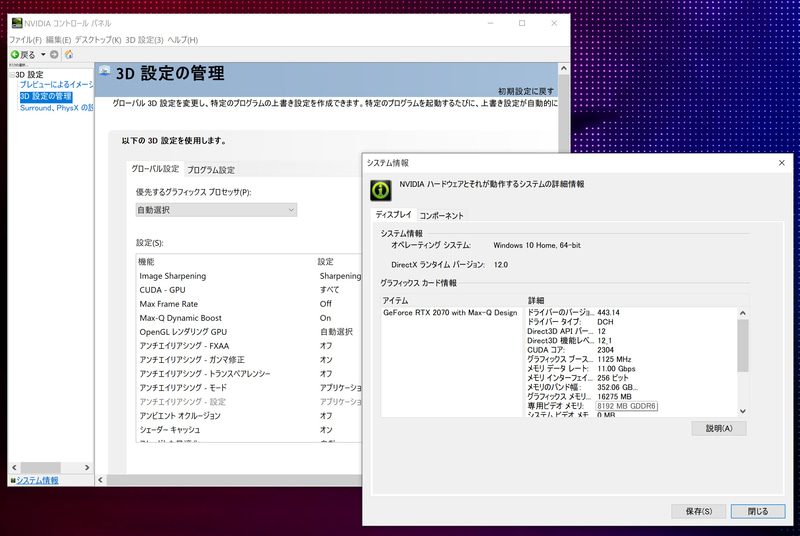This screenshot has height=536, width=800.
Task: Click the Forward arrow toolbar icon
Action: click(x=54, y=55)
